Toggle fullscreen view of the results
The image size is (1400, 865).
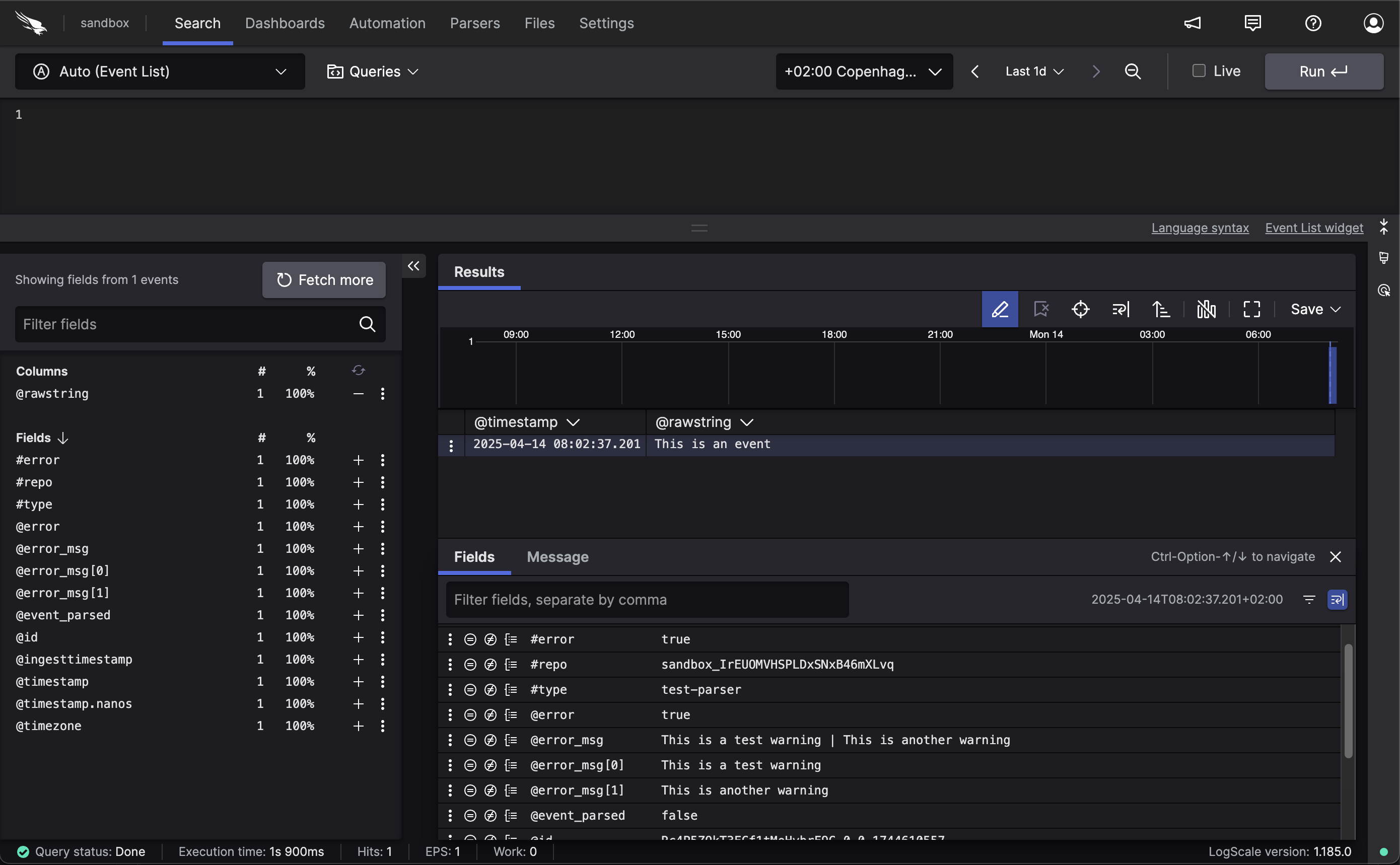coord(1252,310)
